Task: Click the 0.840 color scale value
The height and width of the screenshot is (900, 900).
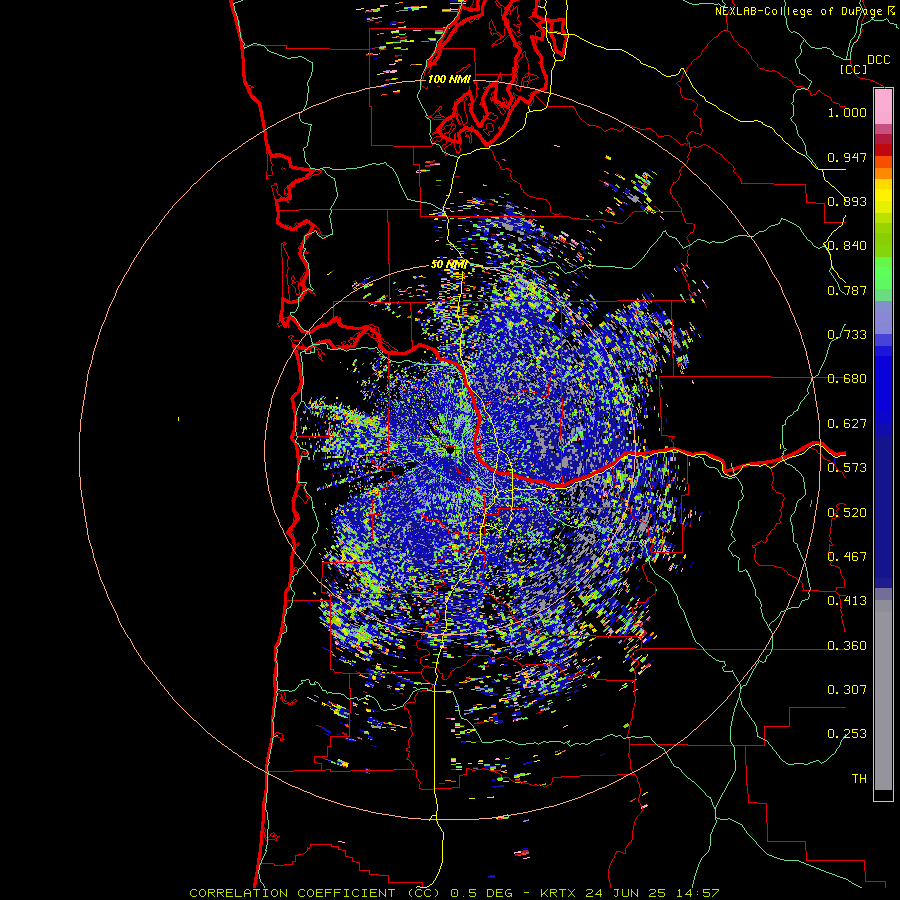Action: tap(847, 246)
